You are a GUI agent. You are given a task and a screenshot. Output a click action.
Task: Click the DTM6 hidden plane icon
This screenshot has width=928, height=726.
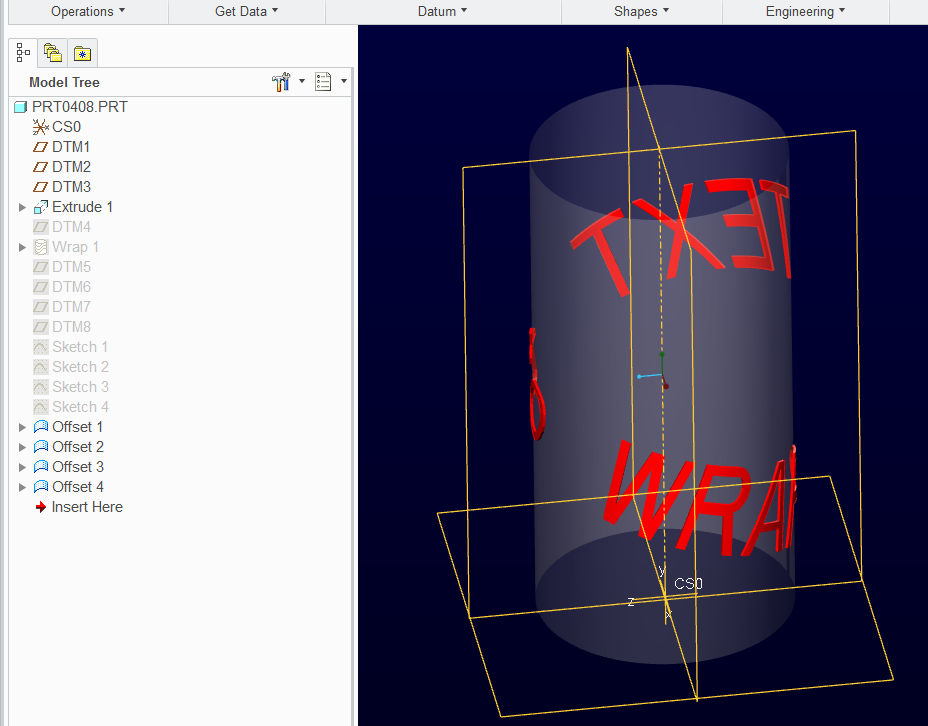(41, 287)
